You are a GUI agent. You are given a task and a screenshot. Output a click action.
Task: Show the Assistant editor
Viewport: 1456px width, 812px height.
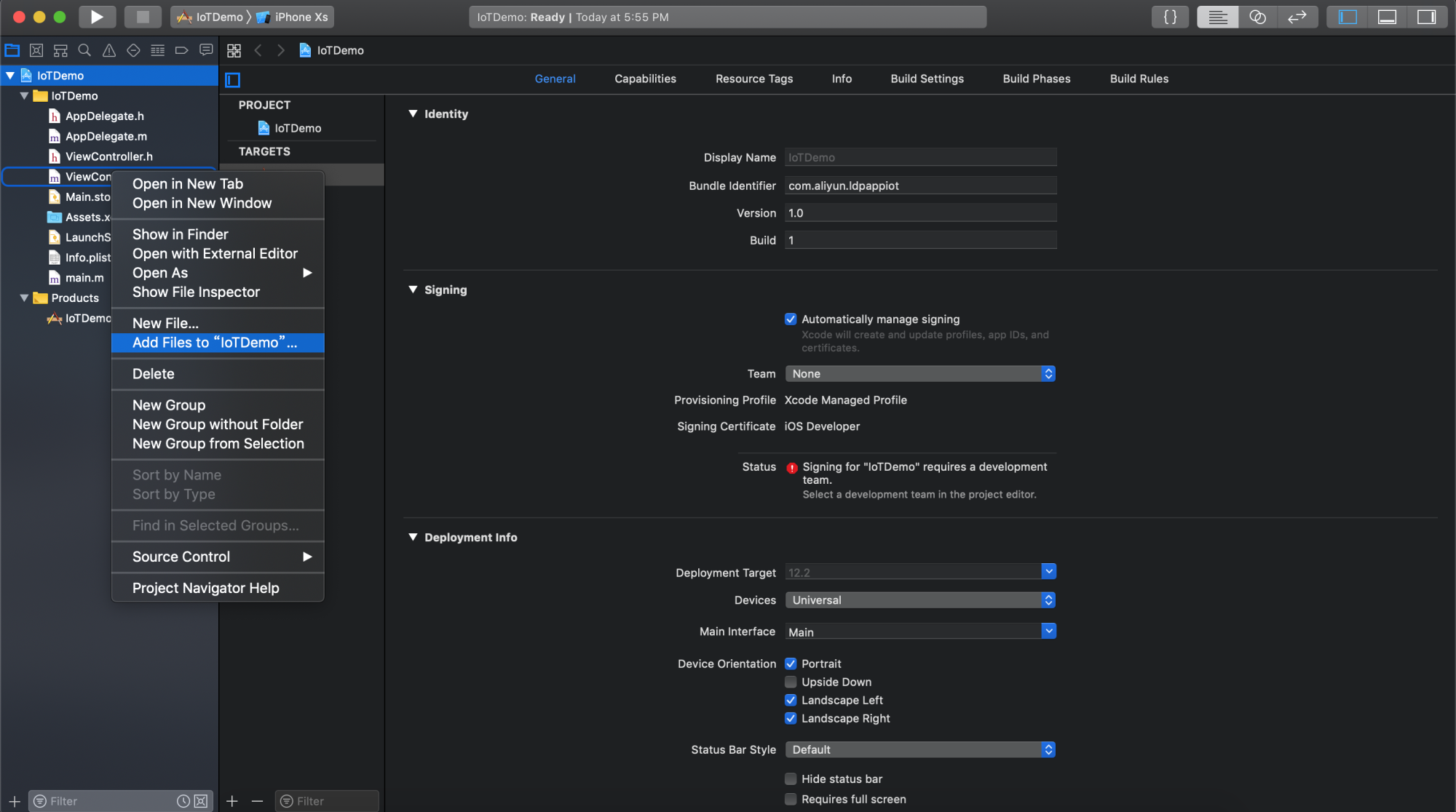(x=1257, y=17)
